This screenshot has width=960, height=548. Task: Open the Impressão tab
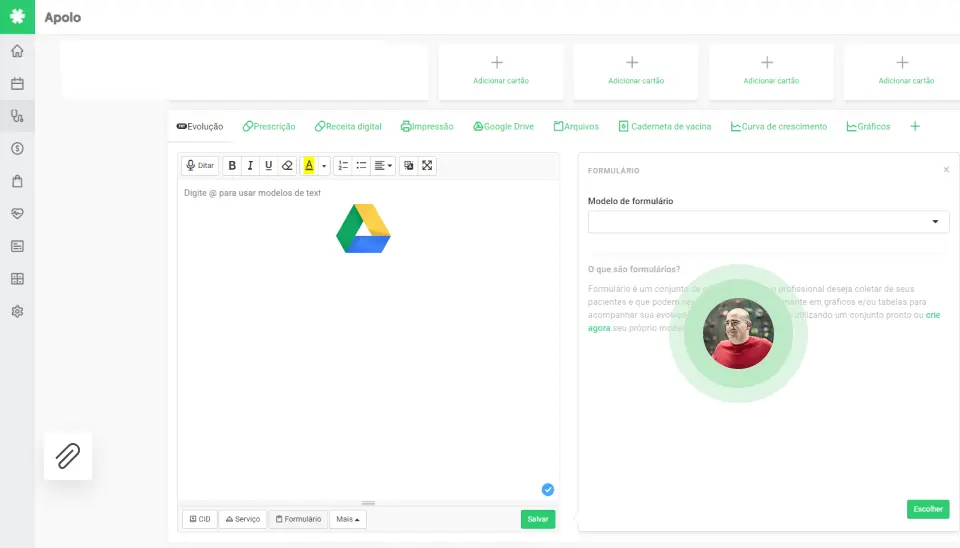427,126
